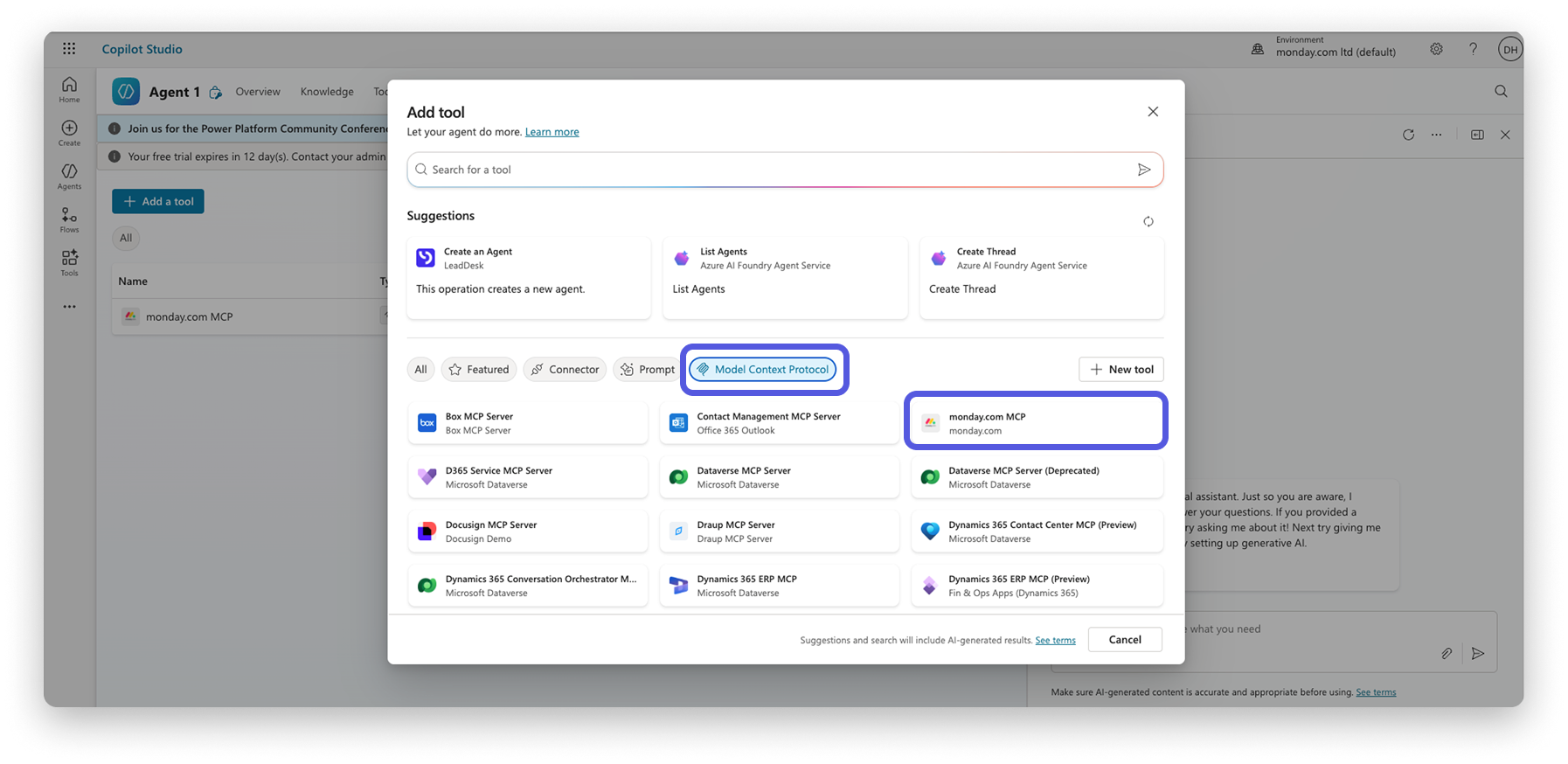The image size is (1568, 764).
Task: Click the Box MCP Server icon
Action: pyautogui.click(x=427, y=423)
